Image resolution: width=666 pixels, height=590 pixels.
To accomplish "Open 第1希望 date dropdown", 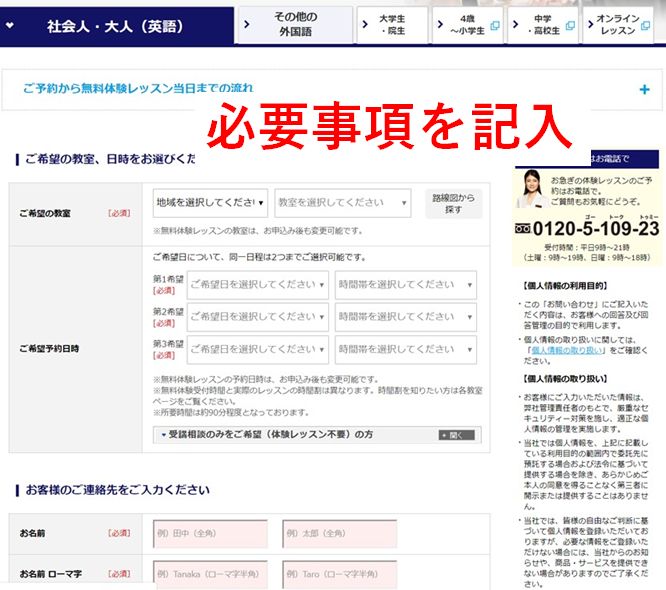I will click(257, 285).
